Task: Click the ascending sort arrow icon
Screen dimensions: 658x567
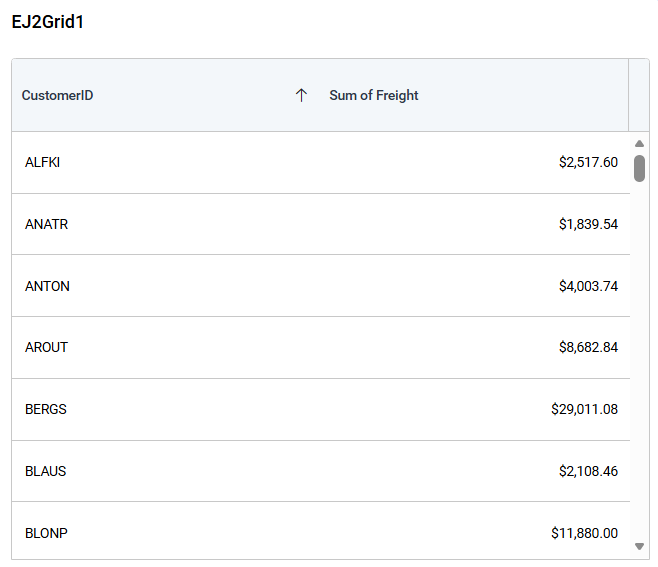Action: [x=301, y=95]
